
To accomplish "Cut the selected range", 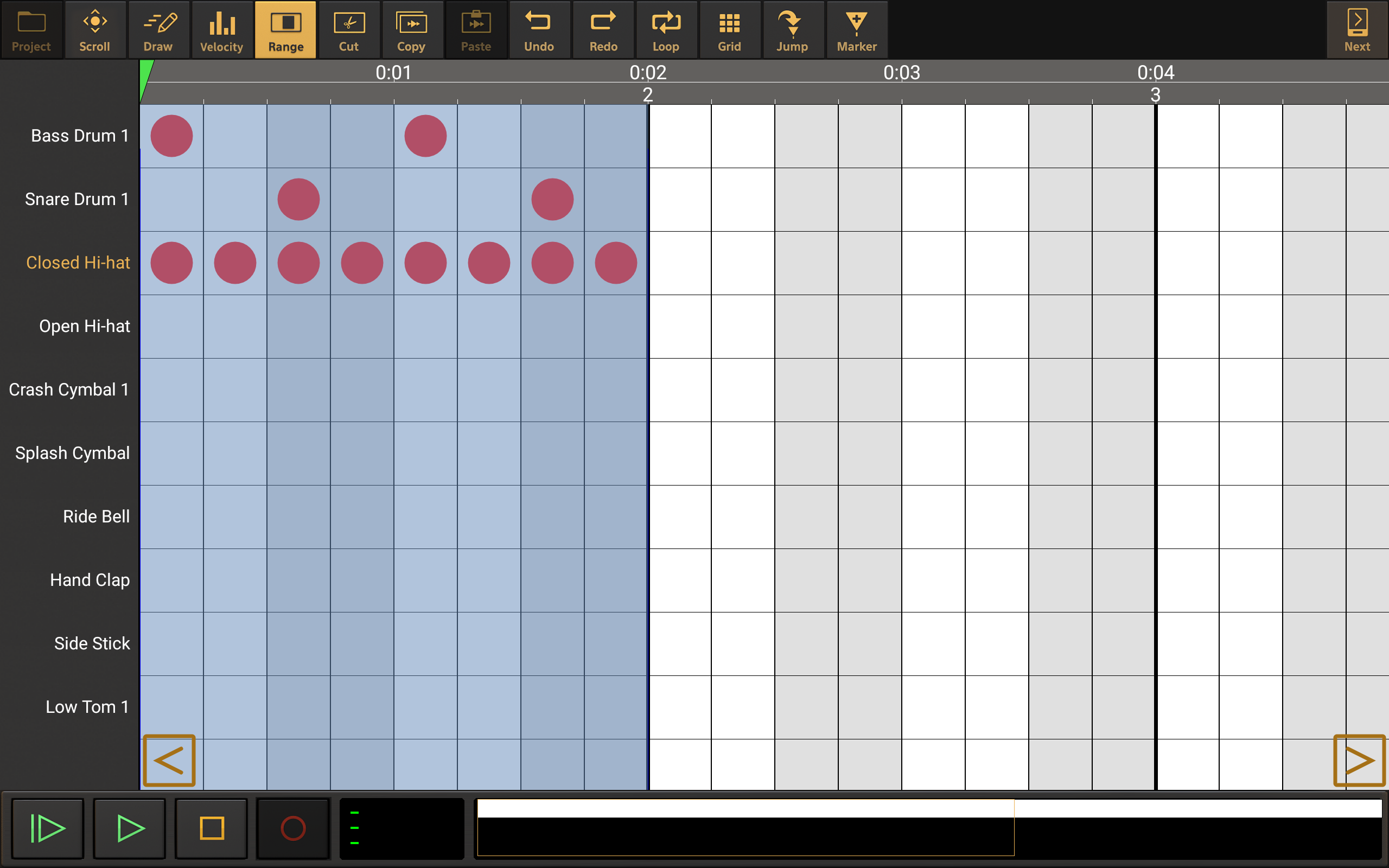I will click(x=349, y=29).
